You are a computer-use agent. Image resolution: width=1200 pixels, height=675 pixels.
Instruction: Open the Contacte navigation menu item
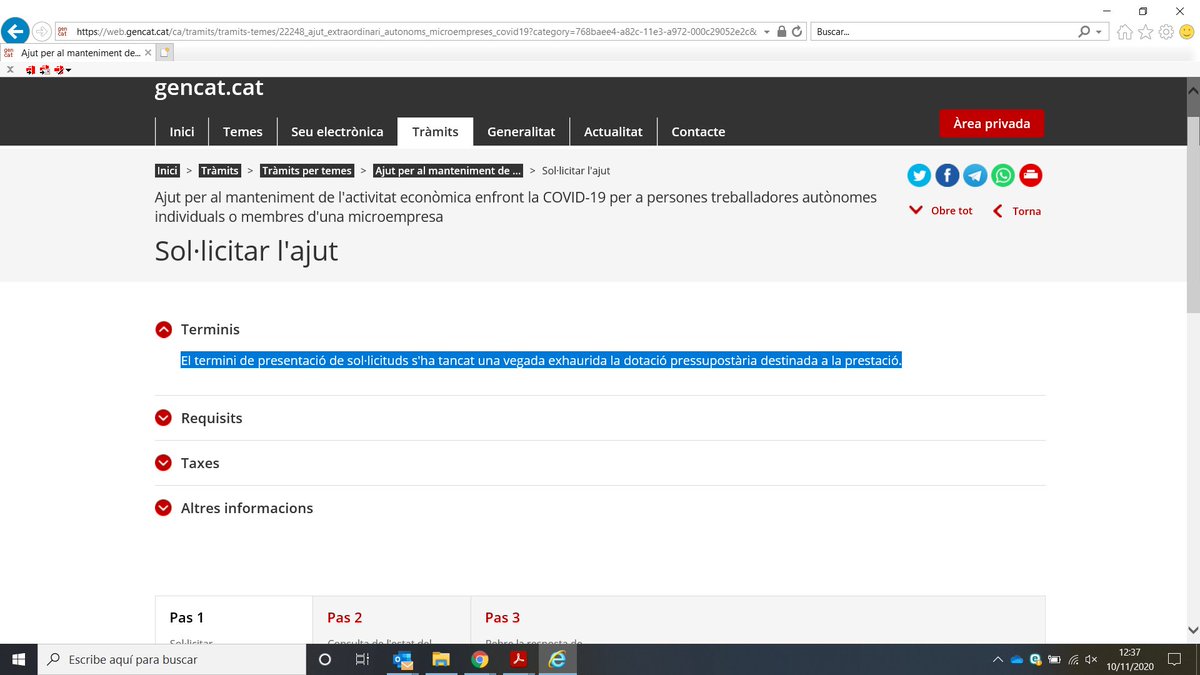[x=698, y=131]
